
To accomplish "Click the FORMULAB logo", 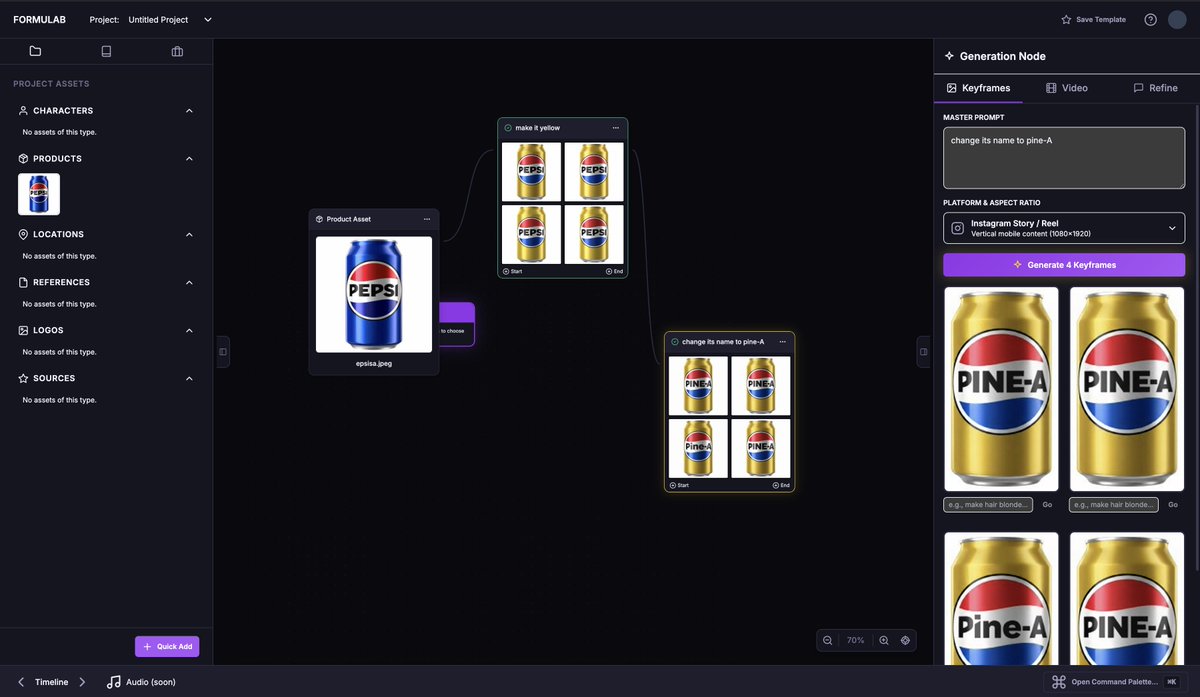I will 40,20.
